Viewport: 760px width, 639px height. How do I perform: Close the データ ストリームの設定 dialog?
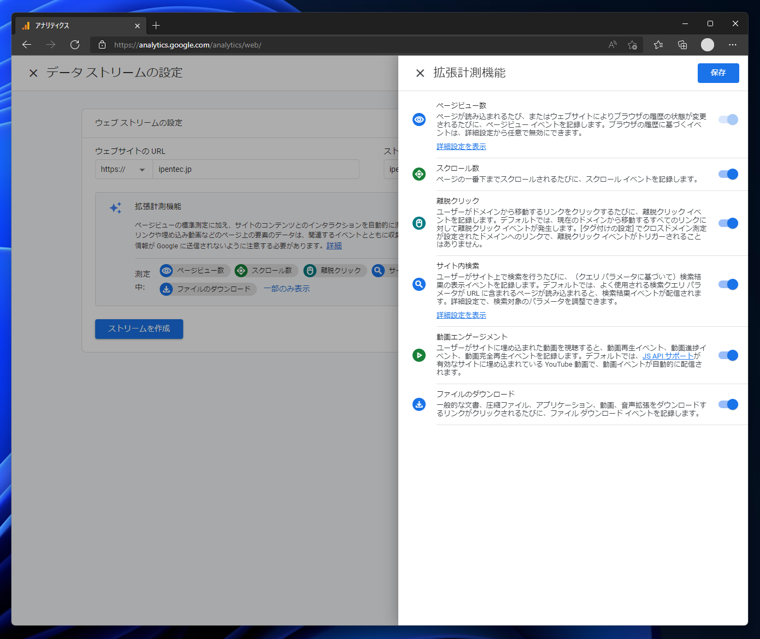coord(33,73)
